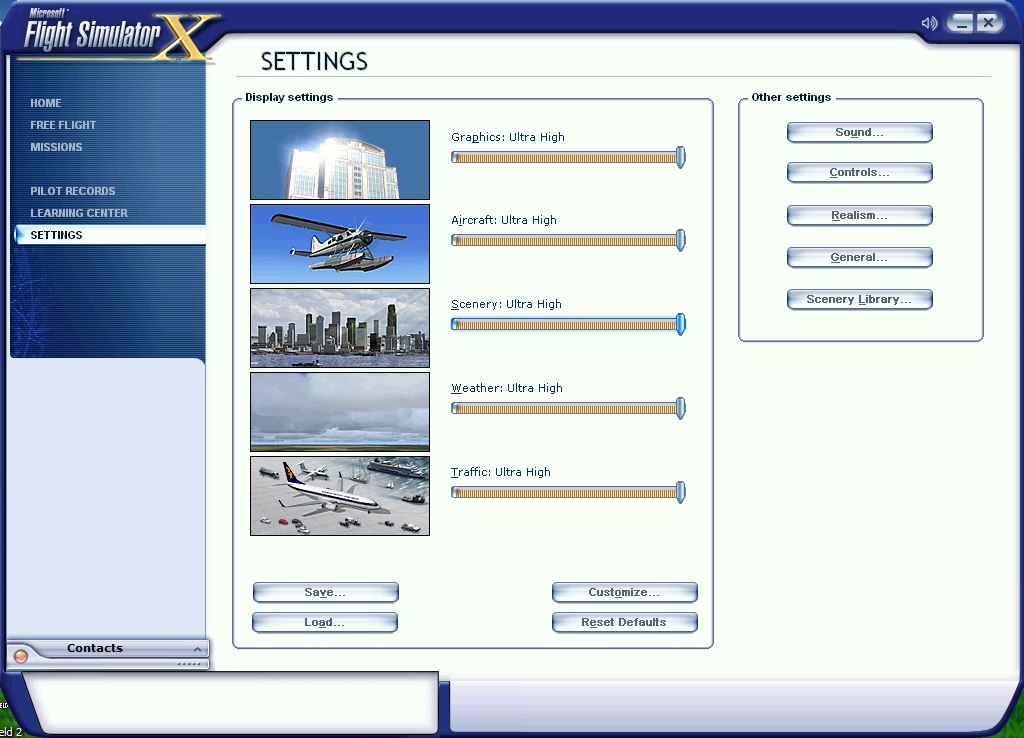Close the Flight Simulator window
The height and width of the screenshot is (738, 1024).
click(989, 23)
